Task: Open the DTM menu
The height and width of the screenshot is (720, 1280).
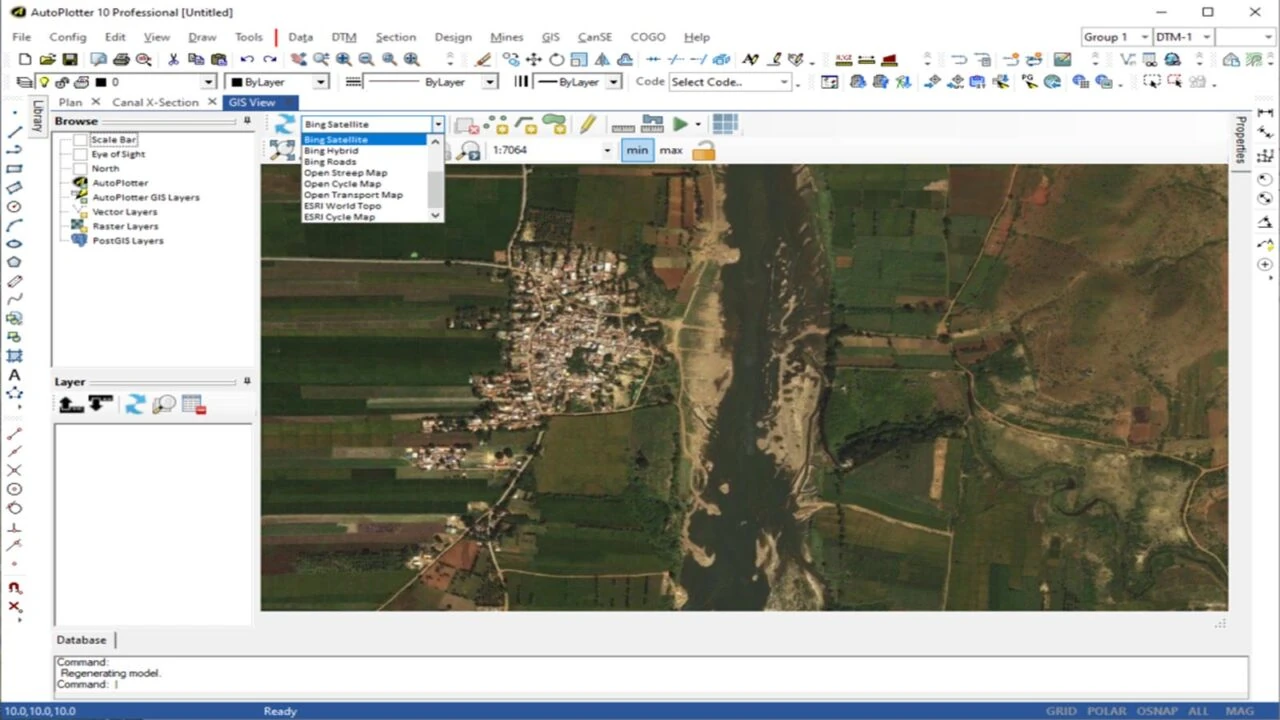Action: tap(343, 37)
